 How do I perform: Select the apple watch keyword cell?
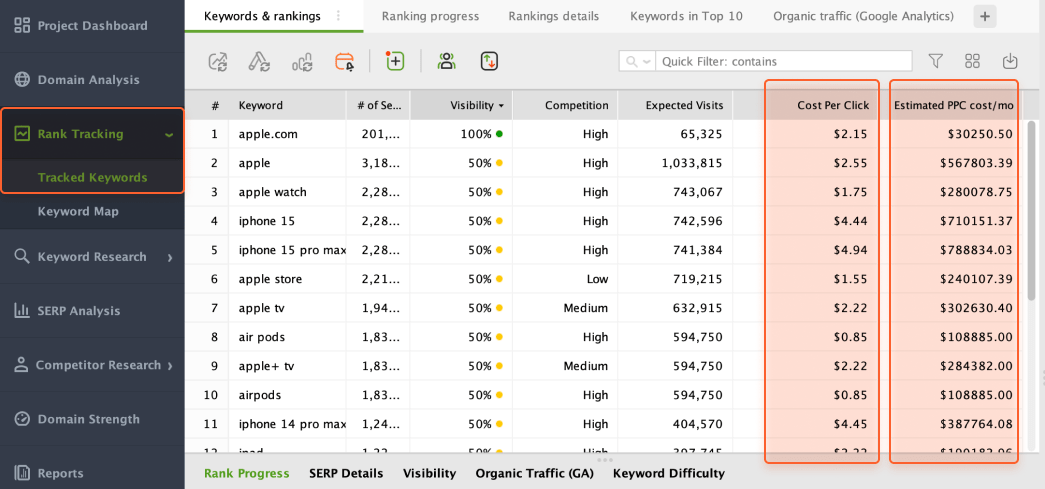tap(288, 193)
